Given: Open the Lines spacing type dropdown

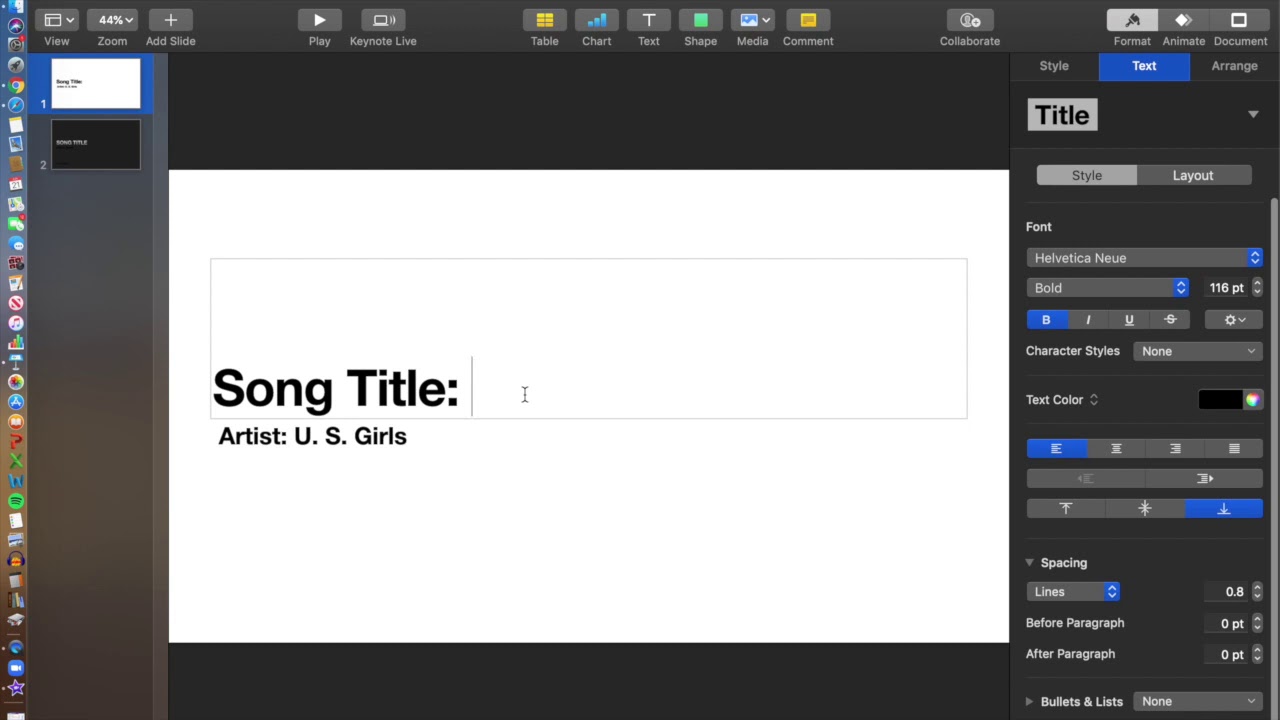Looking at the screenshot, I should [x=1073, y=592].
